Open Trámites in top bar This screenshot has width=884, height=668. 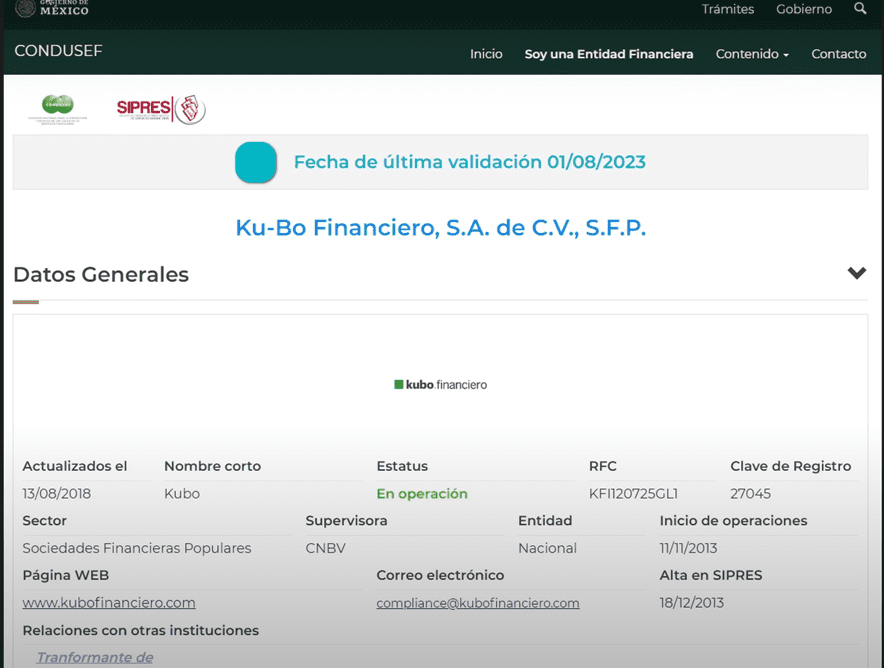(x=727, y=9)
